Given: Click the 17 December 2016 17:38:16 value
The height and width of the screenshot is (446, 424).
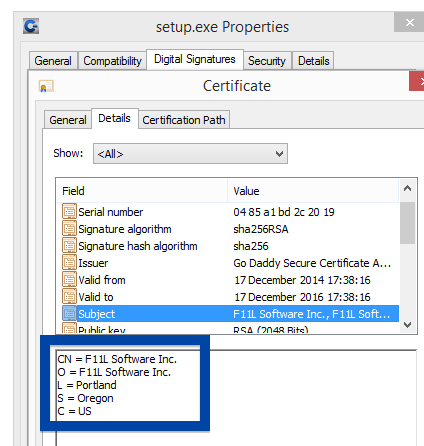Looking at the screenshot, I should 302,297.
